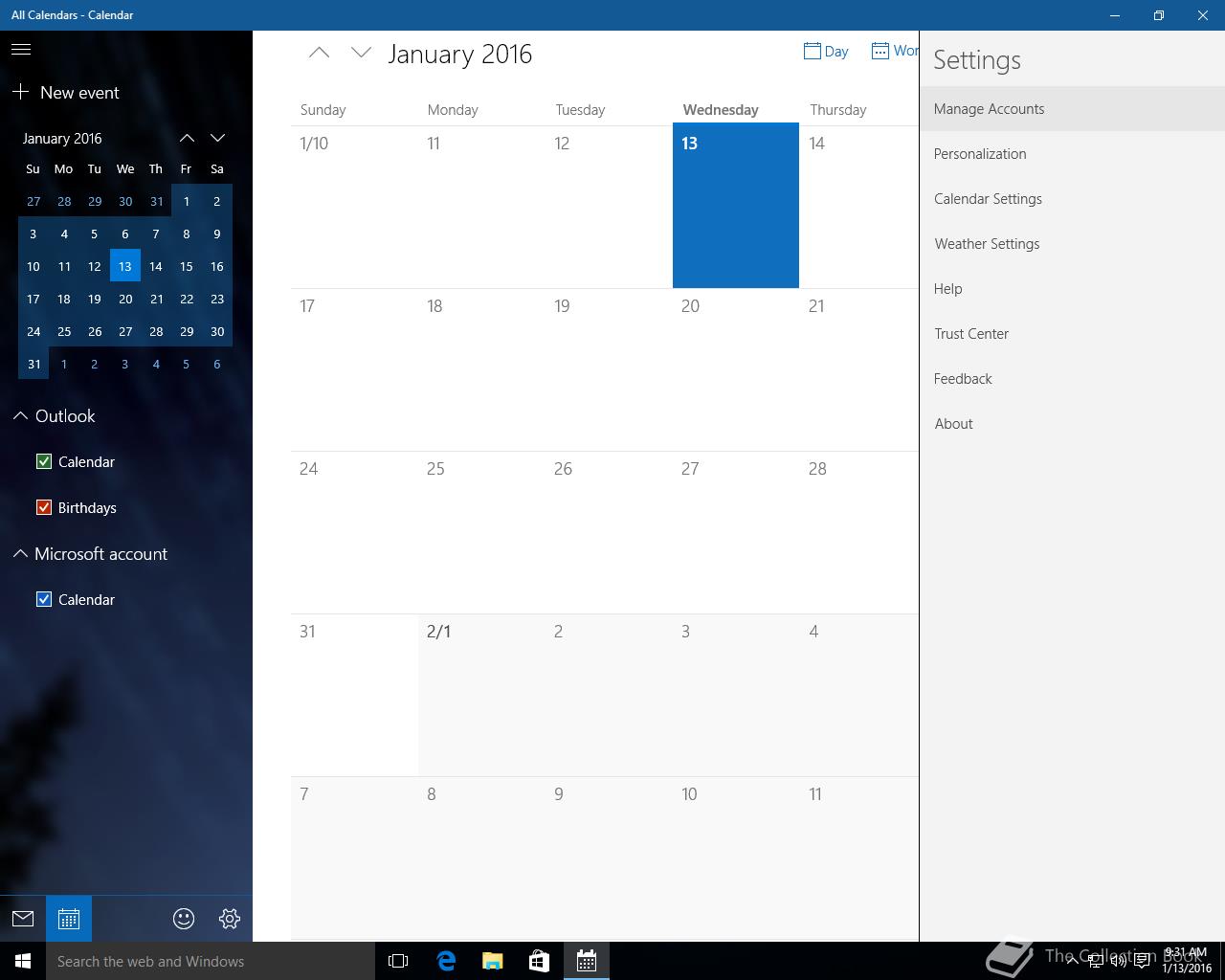Navigate main calendar to previous month

(319, 54)
